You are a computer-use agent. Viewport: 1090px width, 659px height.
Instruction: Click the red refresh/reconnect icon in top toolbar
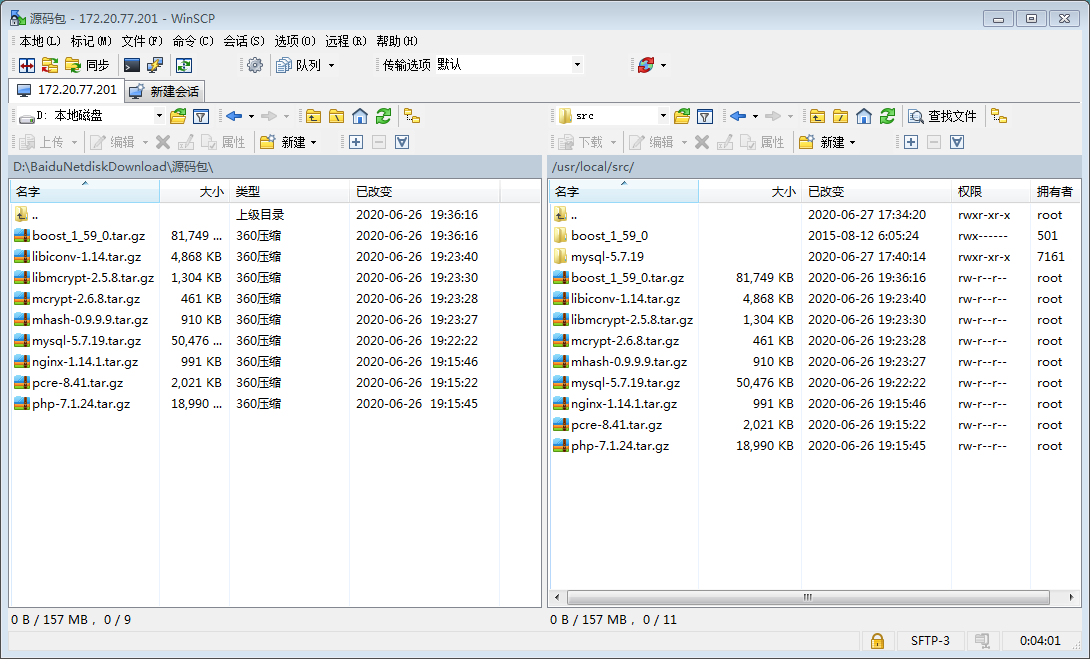[646, 65]
